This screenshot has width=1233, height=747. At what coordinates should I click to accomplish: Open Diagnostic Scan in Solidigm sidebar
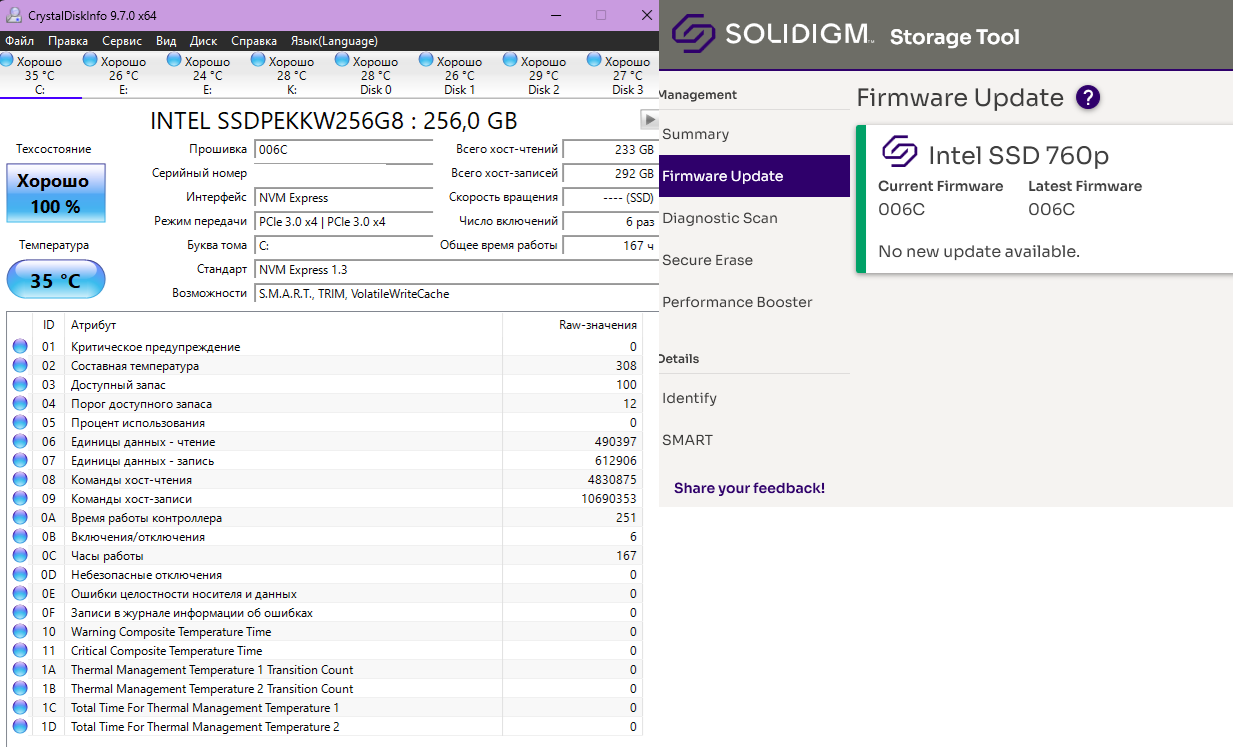click(x=720, y=218)
